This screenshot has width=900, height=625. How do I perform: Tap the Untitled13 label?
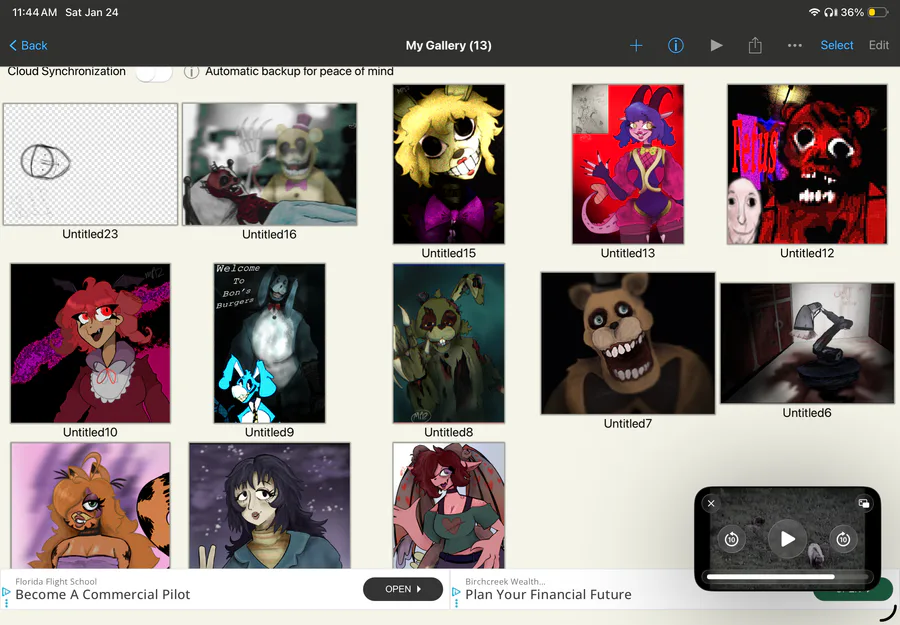(x=628, y=253)
